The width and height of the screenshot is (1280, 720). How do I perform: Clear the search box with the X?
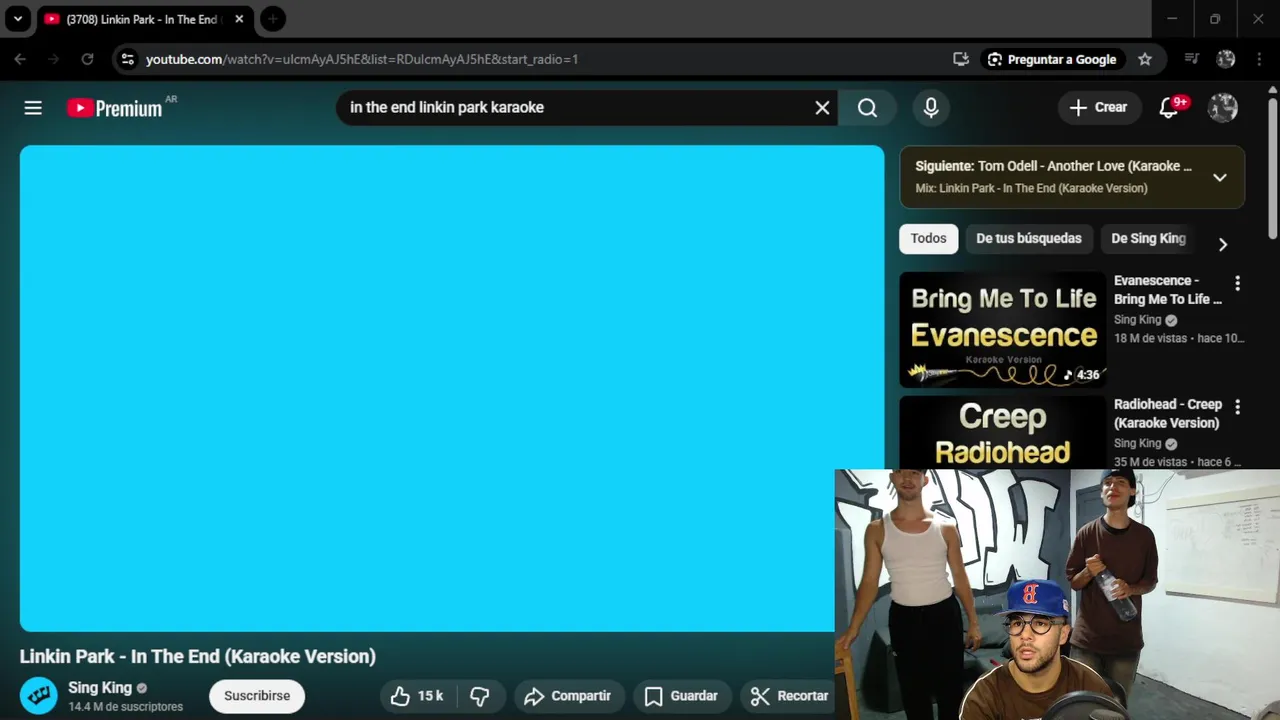[822, 108]
